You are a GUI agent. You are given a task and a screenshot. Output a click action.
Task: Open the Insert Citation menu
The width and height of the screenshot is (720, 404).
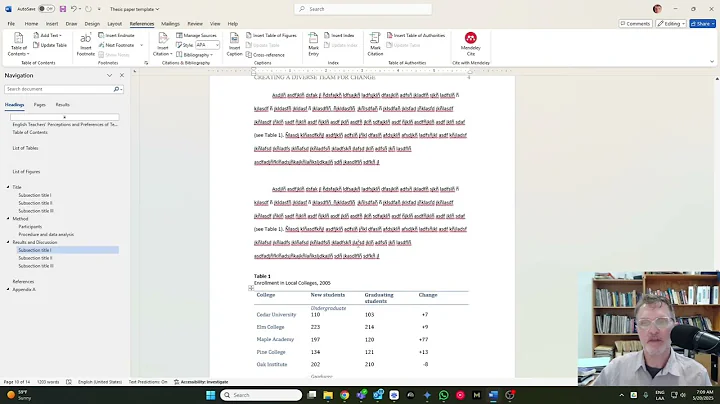tap(163, 45)
